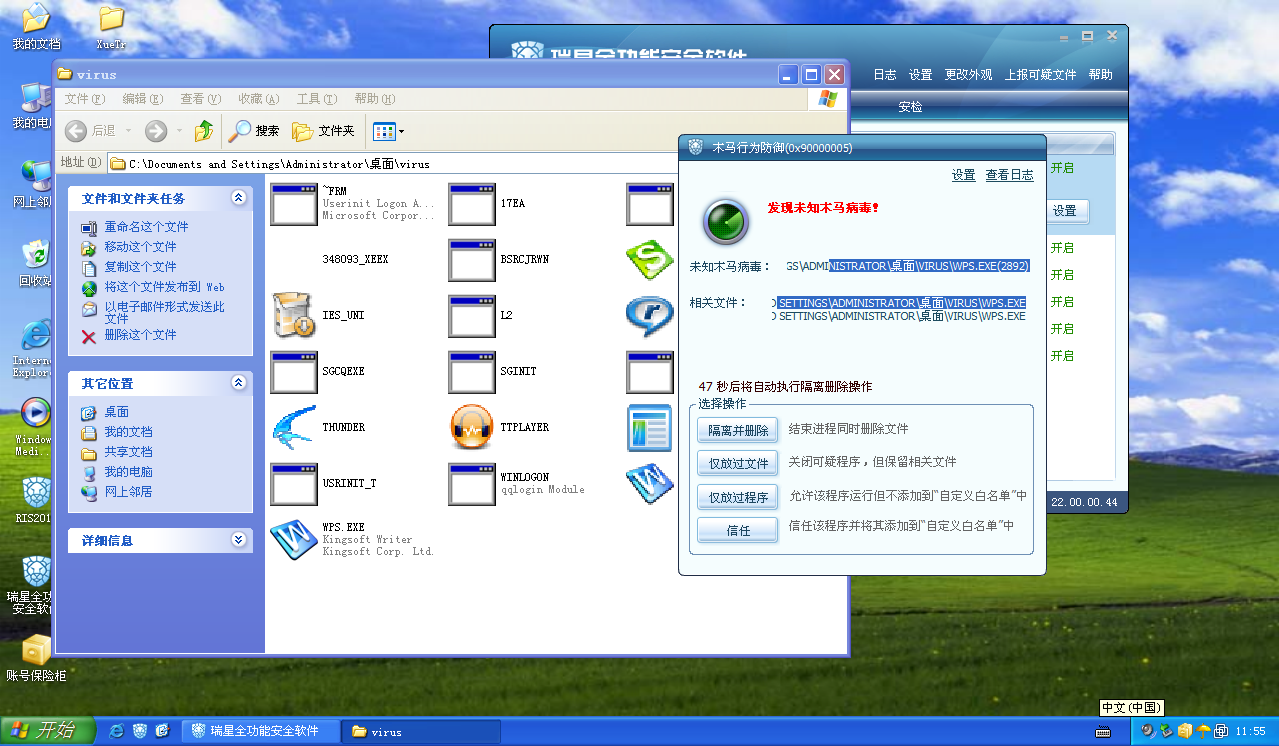Screen dimensions: 1279x746
Task: Select the SGCQEXE file icon
Action: tap(293, 371)
